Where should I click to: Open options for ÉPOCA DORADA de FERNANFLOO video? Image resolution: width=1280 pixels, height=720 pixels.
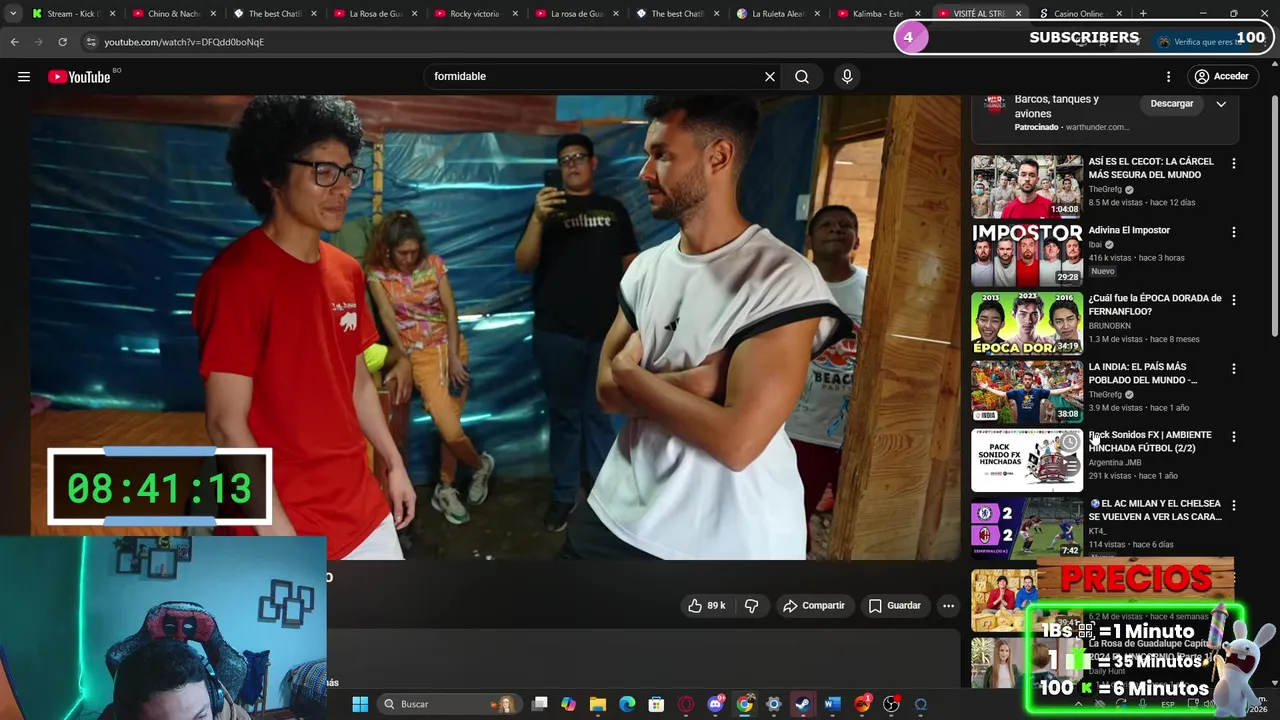point(1233,300)
